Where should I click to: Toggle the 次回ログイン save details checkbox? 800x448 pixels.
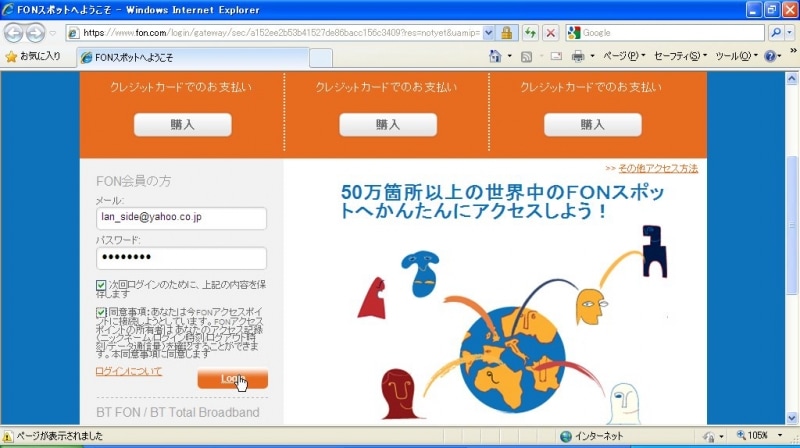[101, 285]
